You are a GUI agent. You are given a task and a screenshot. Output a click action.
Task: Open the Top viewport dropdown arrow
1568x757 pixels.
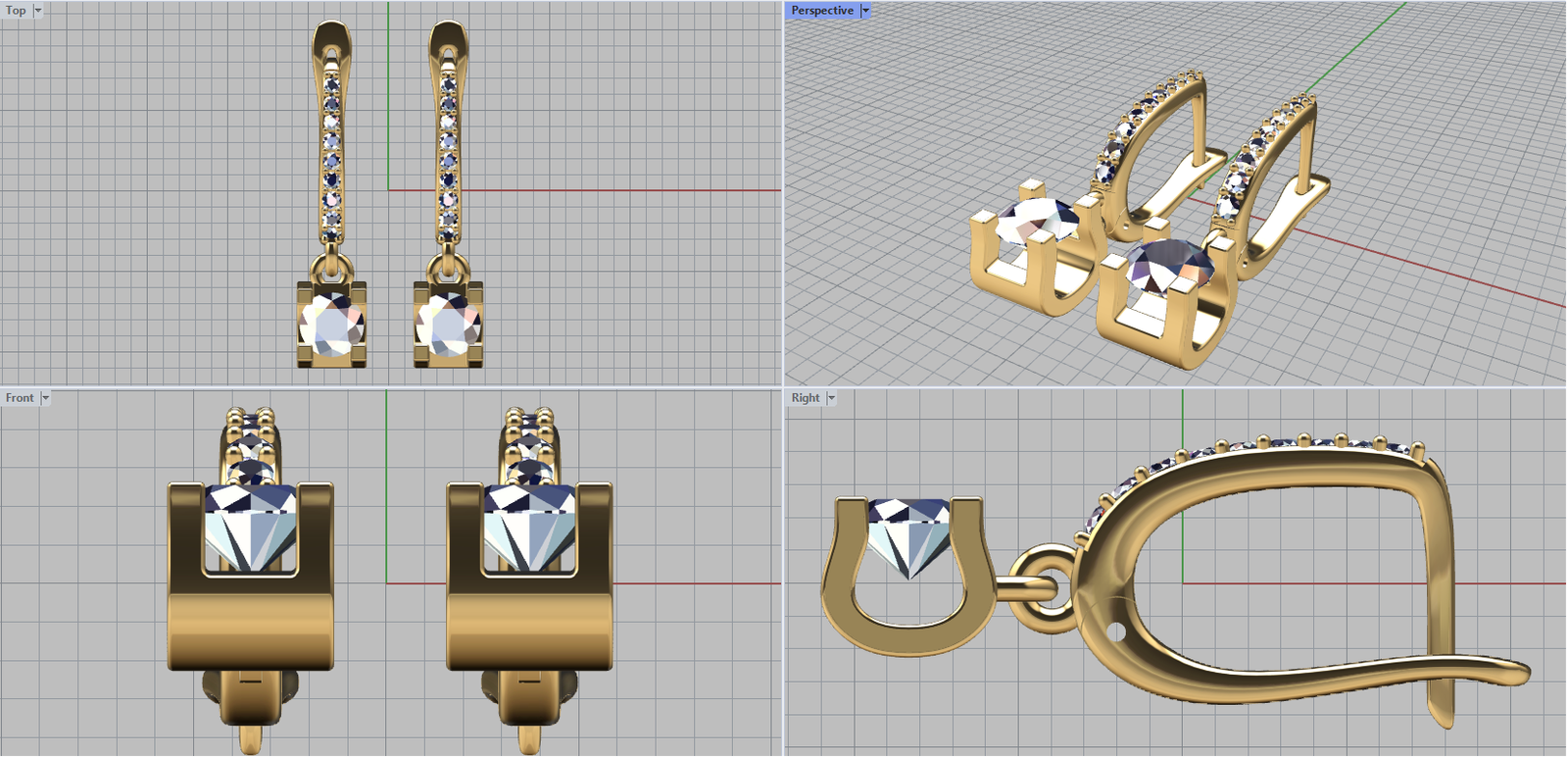[x=38, y=11]
